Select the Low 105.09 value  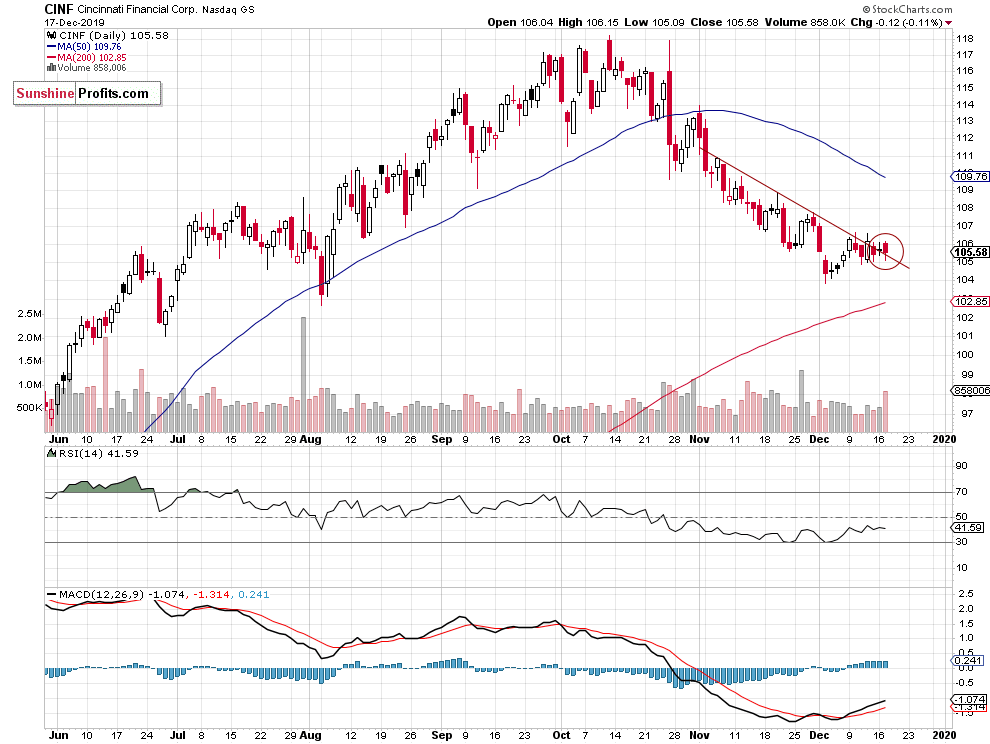[x=654, y=22]
